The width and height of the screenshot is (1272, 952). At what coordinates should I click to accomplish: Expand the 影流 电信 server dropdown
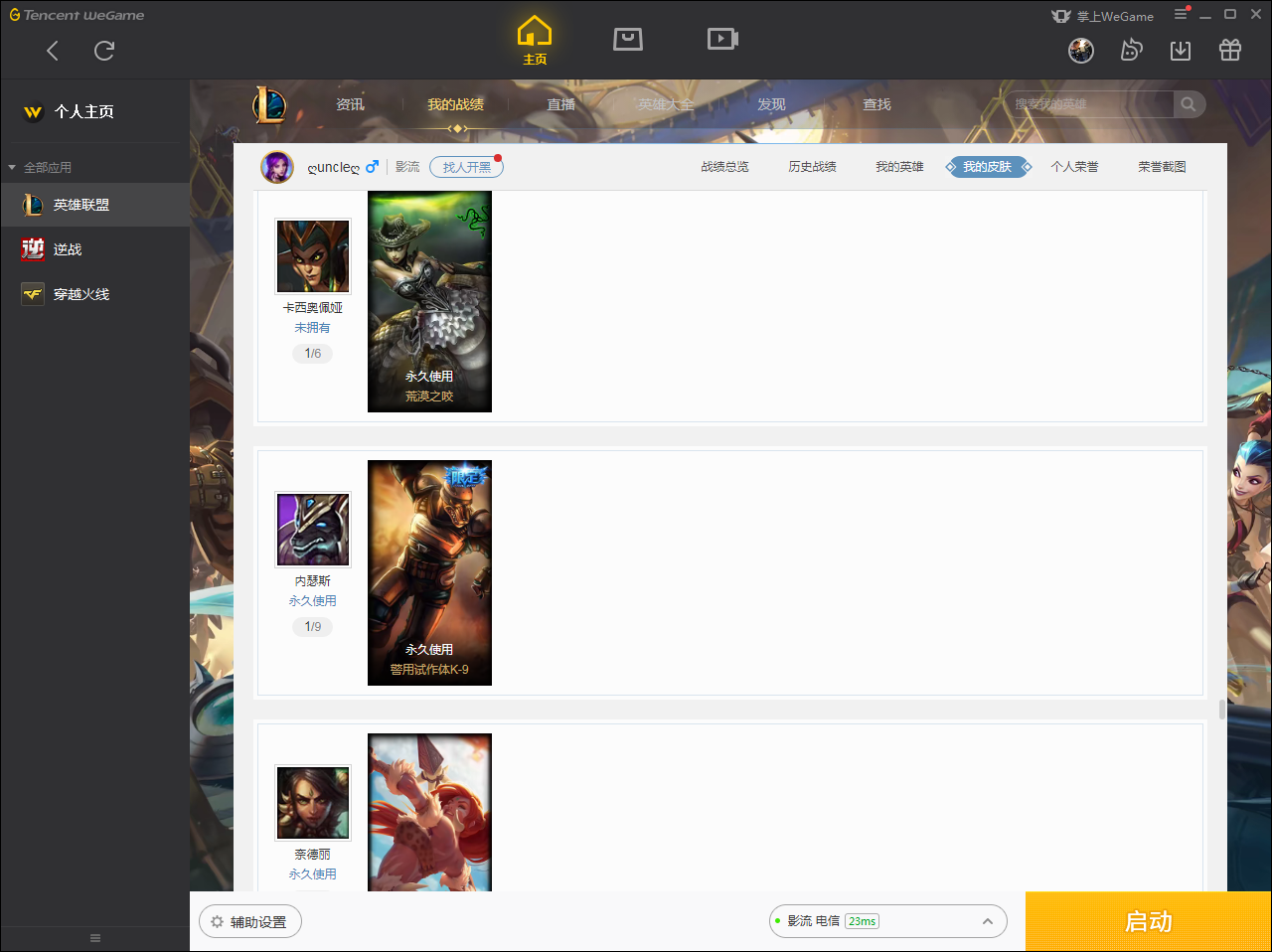click(888, 921)
